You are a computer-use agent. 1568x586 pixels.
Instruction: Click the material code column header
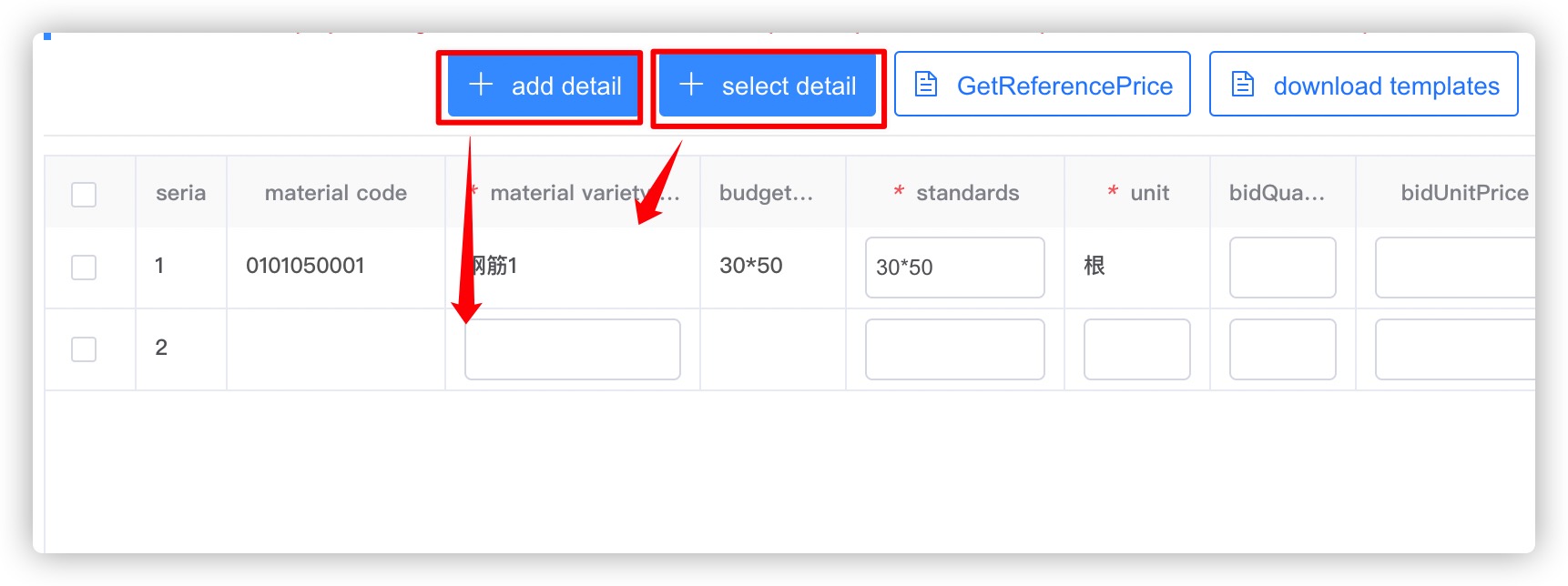(x=336, y=192)
